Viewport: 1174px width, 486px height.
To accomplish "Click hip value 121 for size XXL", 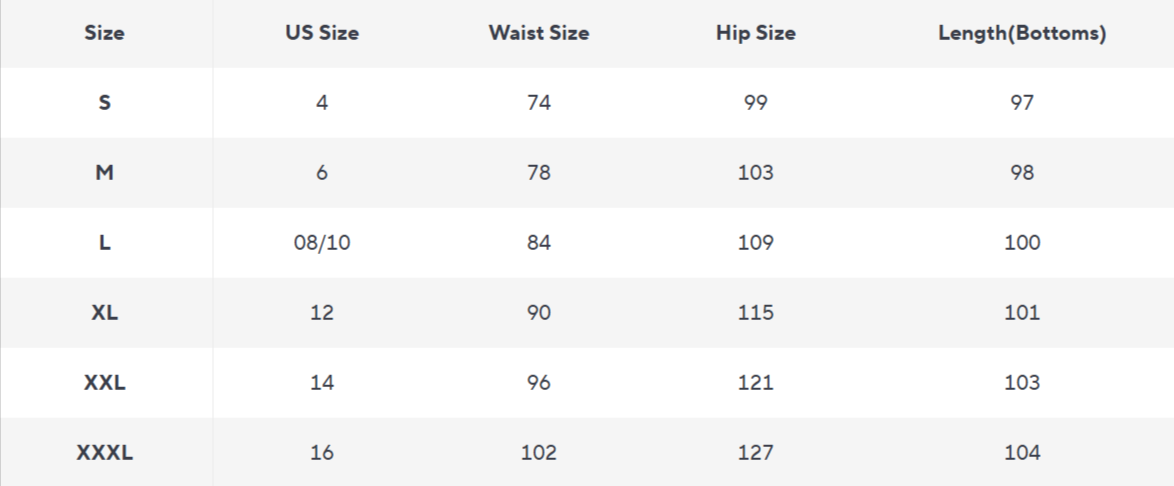I will pyautogui.click(x=755, y=382).
